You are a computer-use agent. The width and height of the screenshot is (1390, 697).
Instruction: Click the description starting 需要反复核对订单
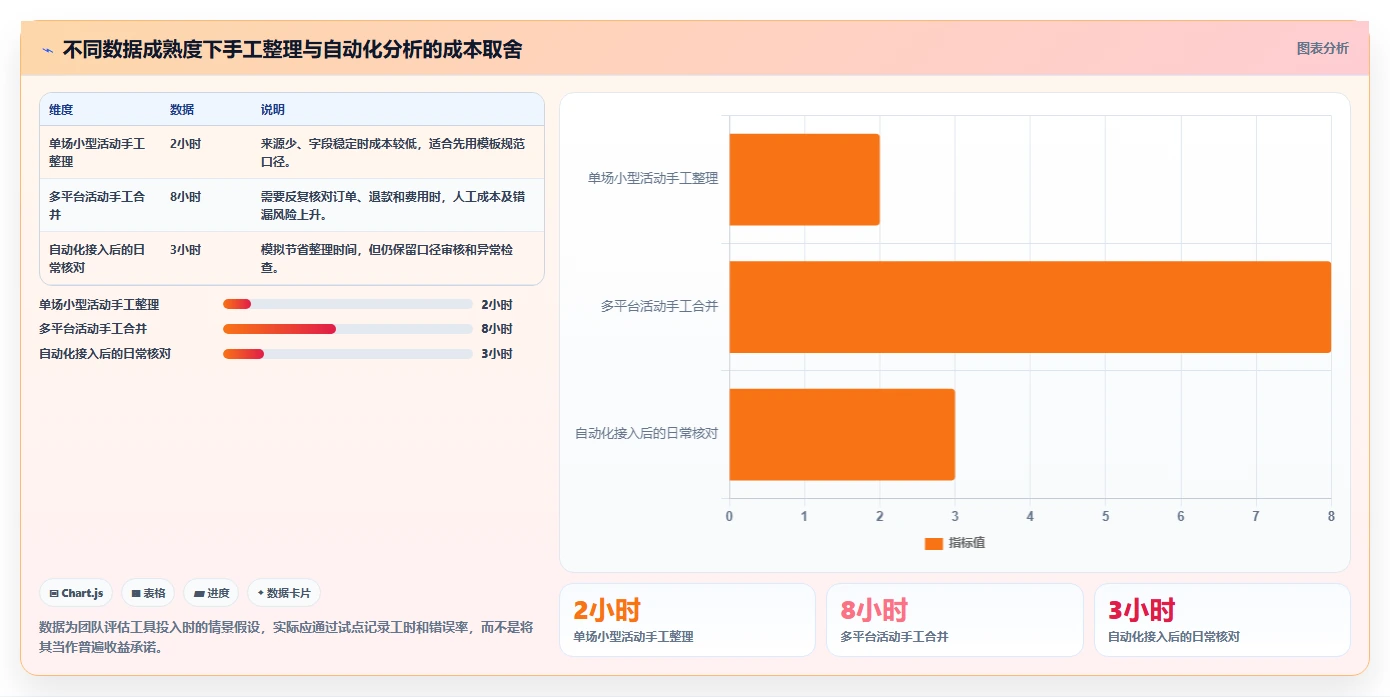[x=393, y=205]
